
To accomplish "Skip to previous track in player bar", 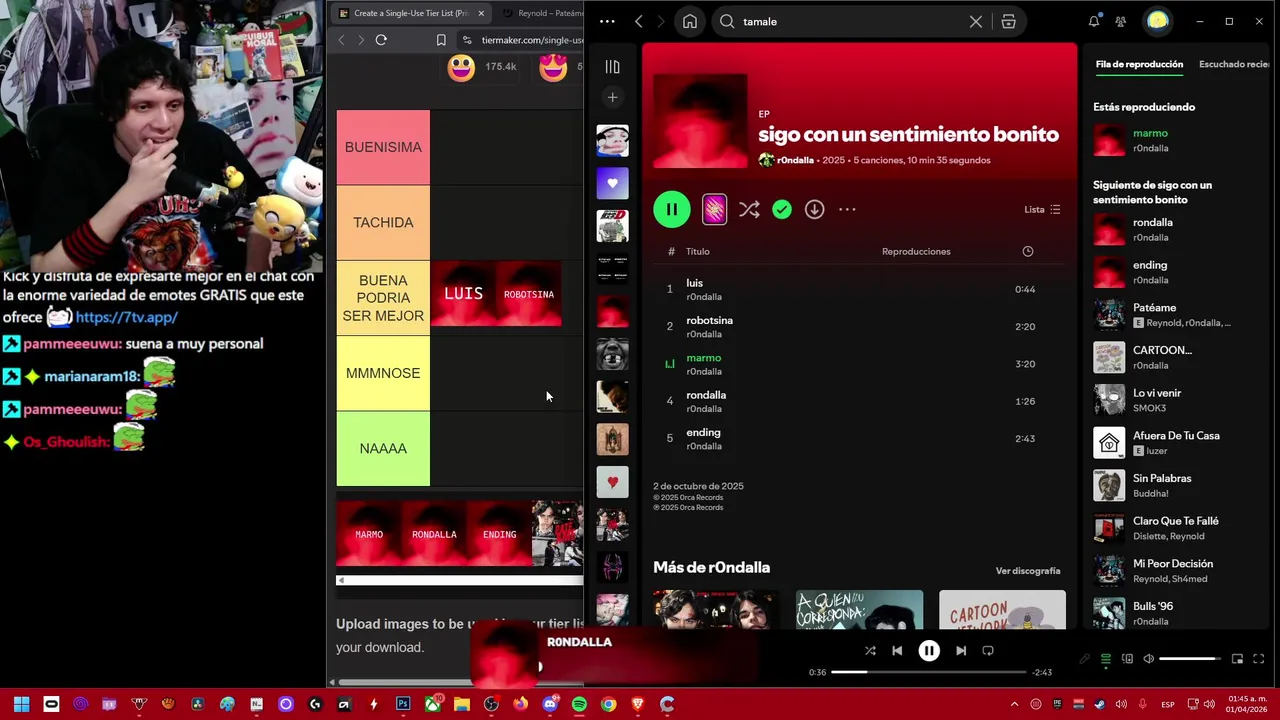I will click(x=897, y=651).
